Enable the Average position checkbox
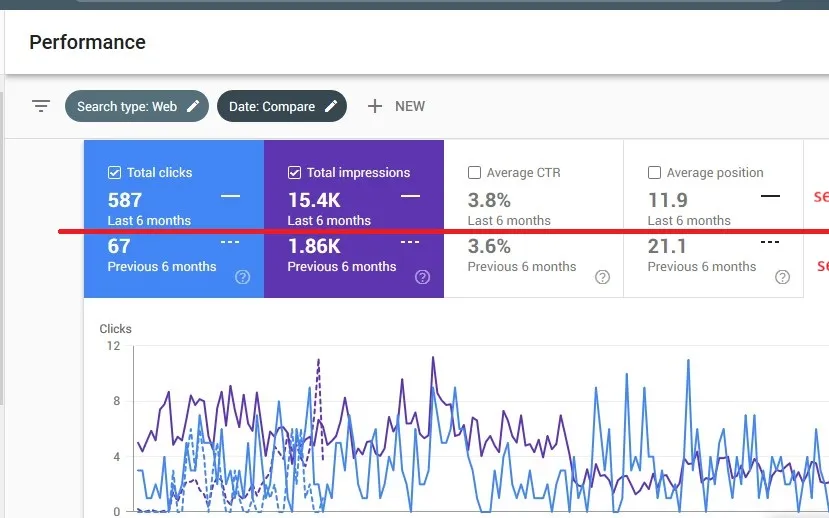 click(x=654, y=173)
